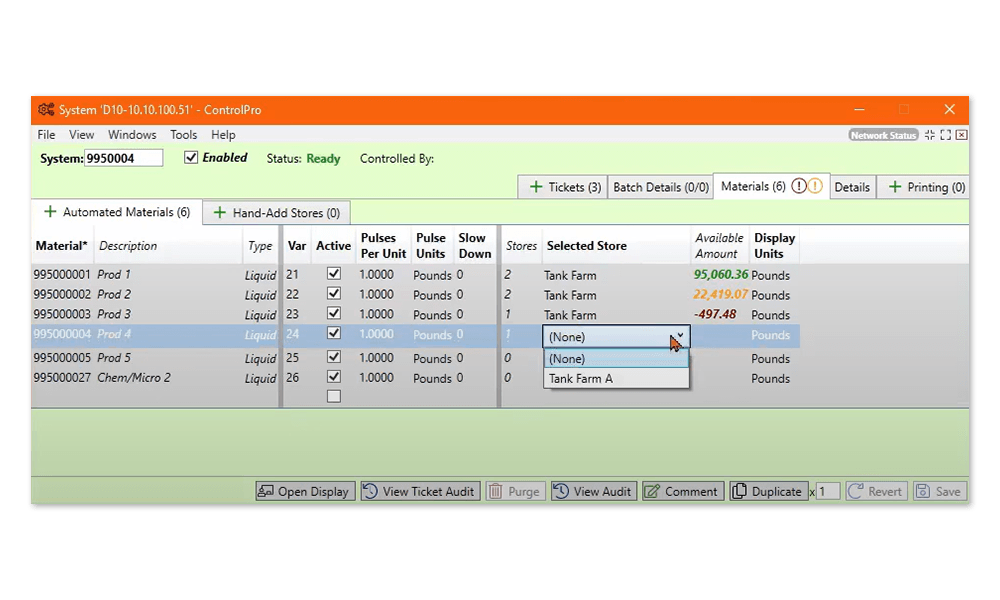1000x600 pixels.
Task: Open the View menu
Action: [x=81, y=135]
